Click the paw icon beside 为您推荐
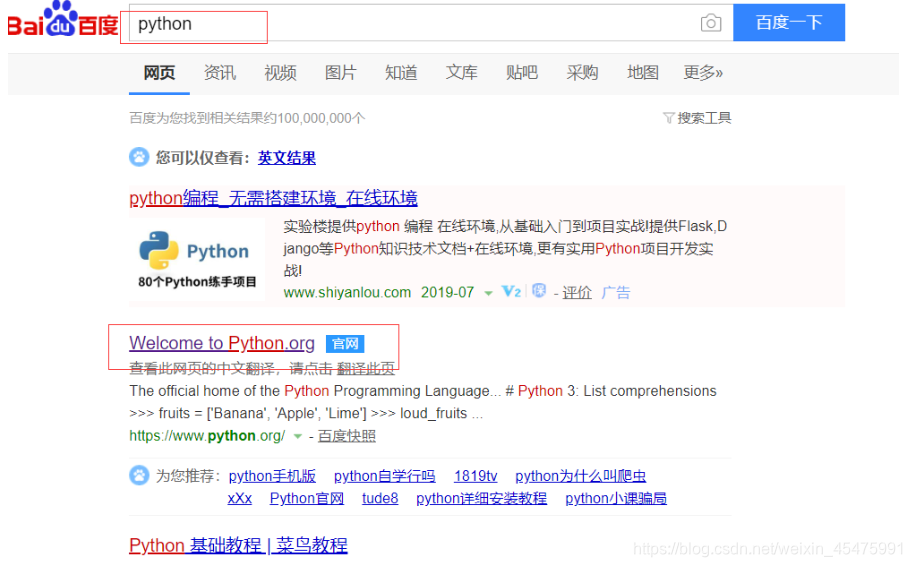 coord(139,475)
